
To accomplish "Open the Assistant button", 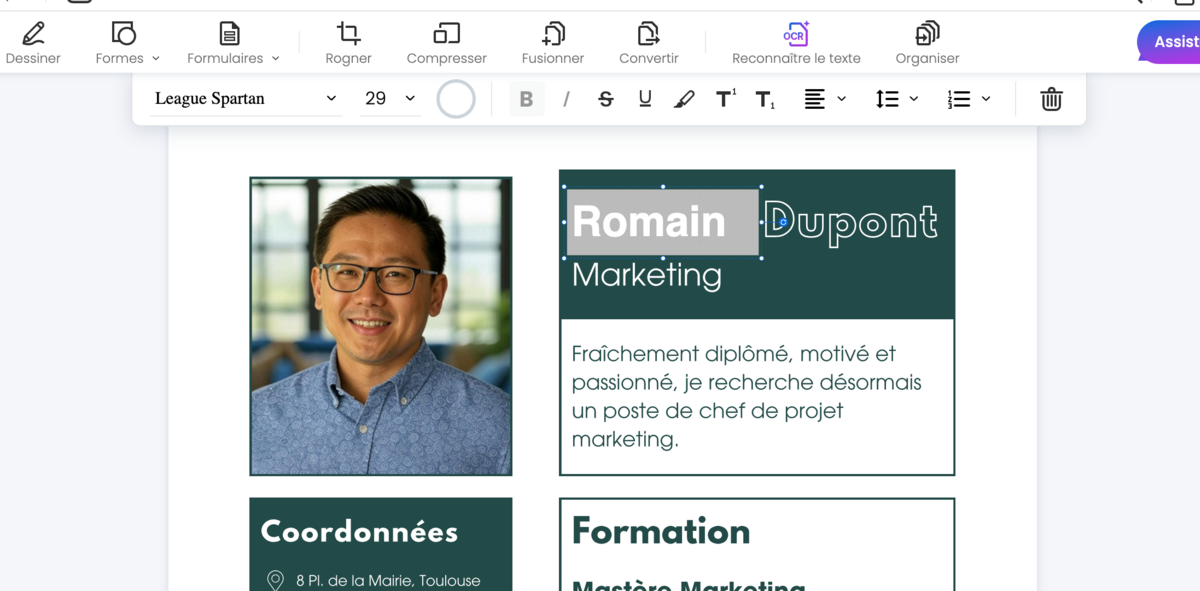I will click(x=1170, y=42).
